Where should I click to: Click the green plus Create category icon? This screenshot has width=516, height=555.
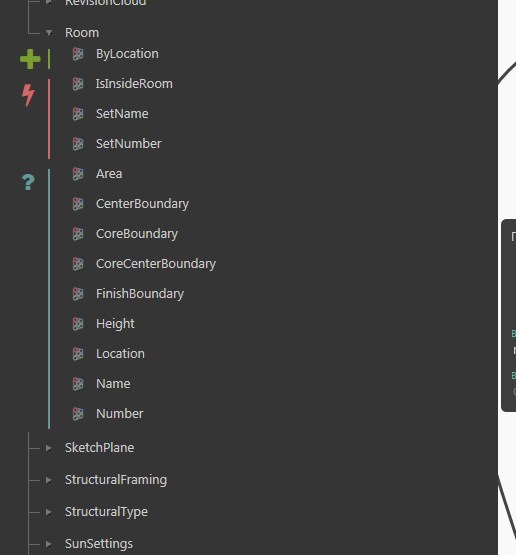(30, 59)
